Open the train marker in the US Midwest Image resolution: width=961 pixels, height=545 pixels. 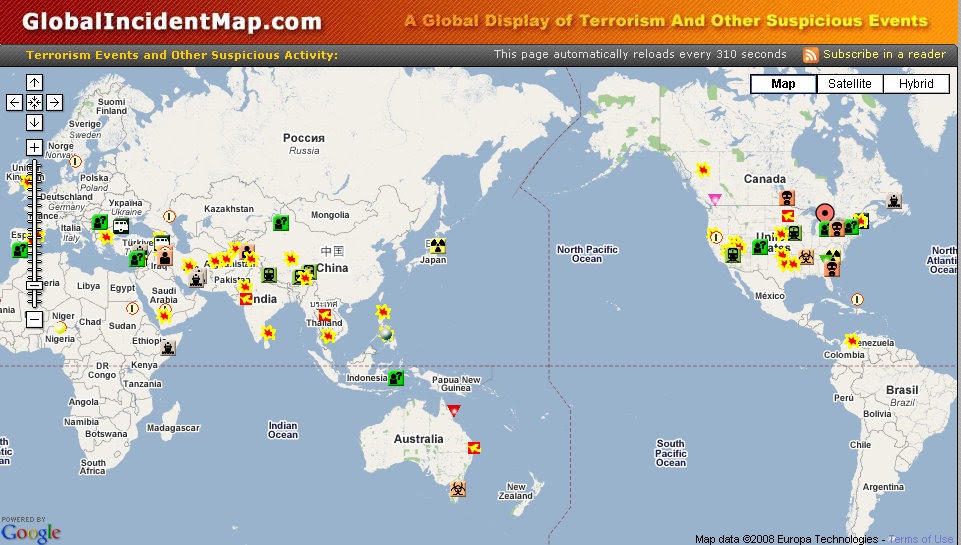pyautogui.click(x=794, y=232)
